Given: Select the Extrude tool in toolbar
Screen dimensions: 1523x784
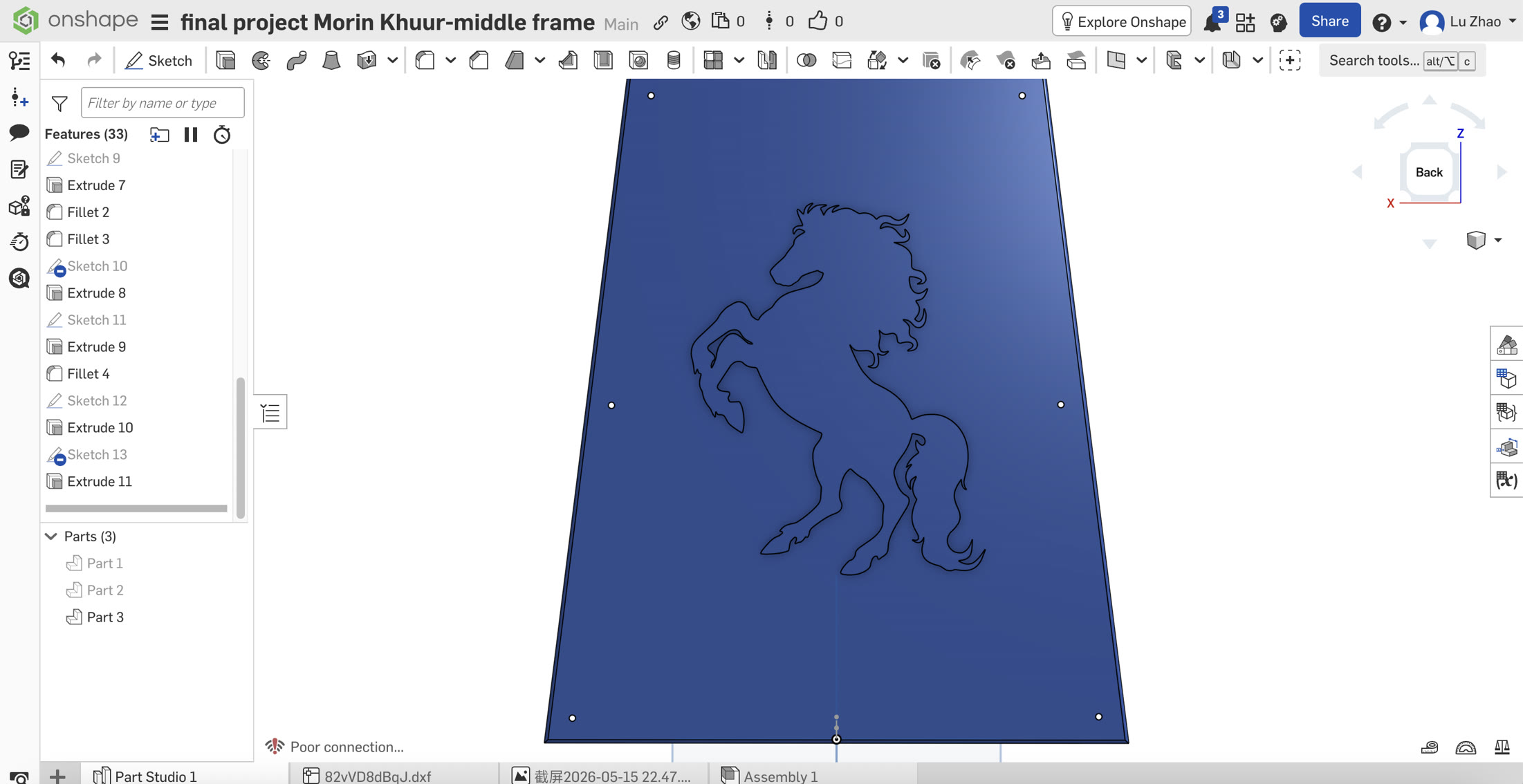Looking at the screenshot, I should pyautogui.click(x=225, y=60).
